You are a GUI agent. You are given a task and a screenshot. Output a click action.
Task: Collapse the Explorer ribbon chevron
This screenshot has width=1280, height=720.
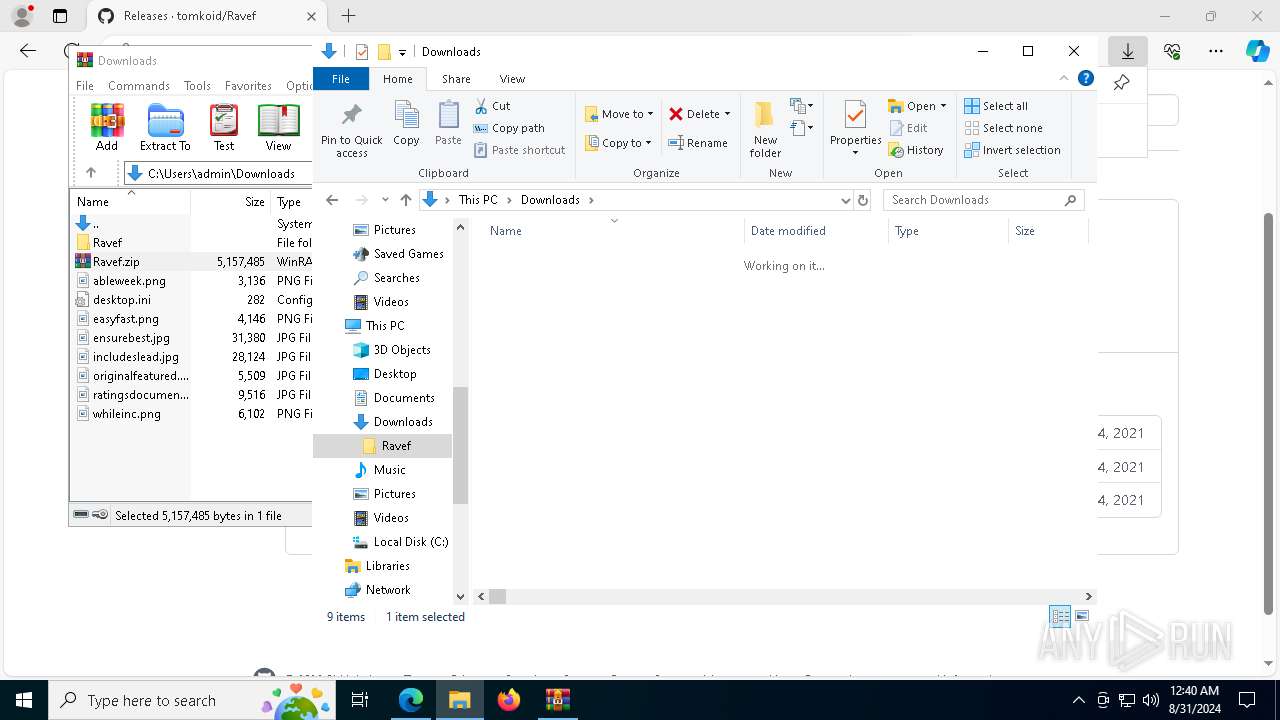tap(1064, 78)
